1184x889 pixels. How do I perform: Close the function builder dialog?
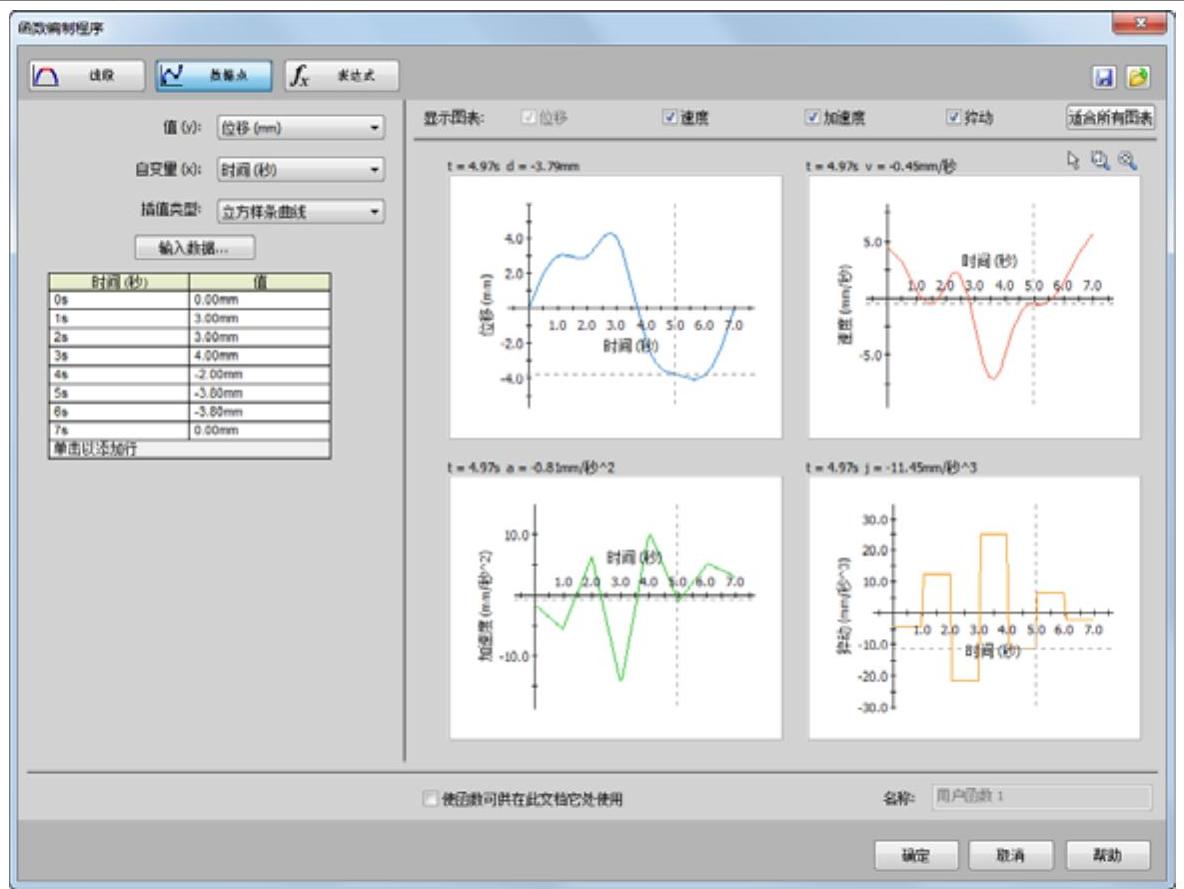[x=1140, y=23]
